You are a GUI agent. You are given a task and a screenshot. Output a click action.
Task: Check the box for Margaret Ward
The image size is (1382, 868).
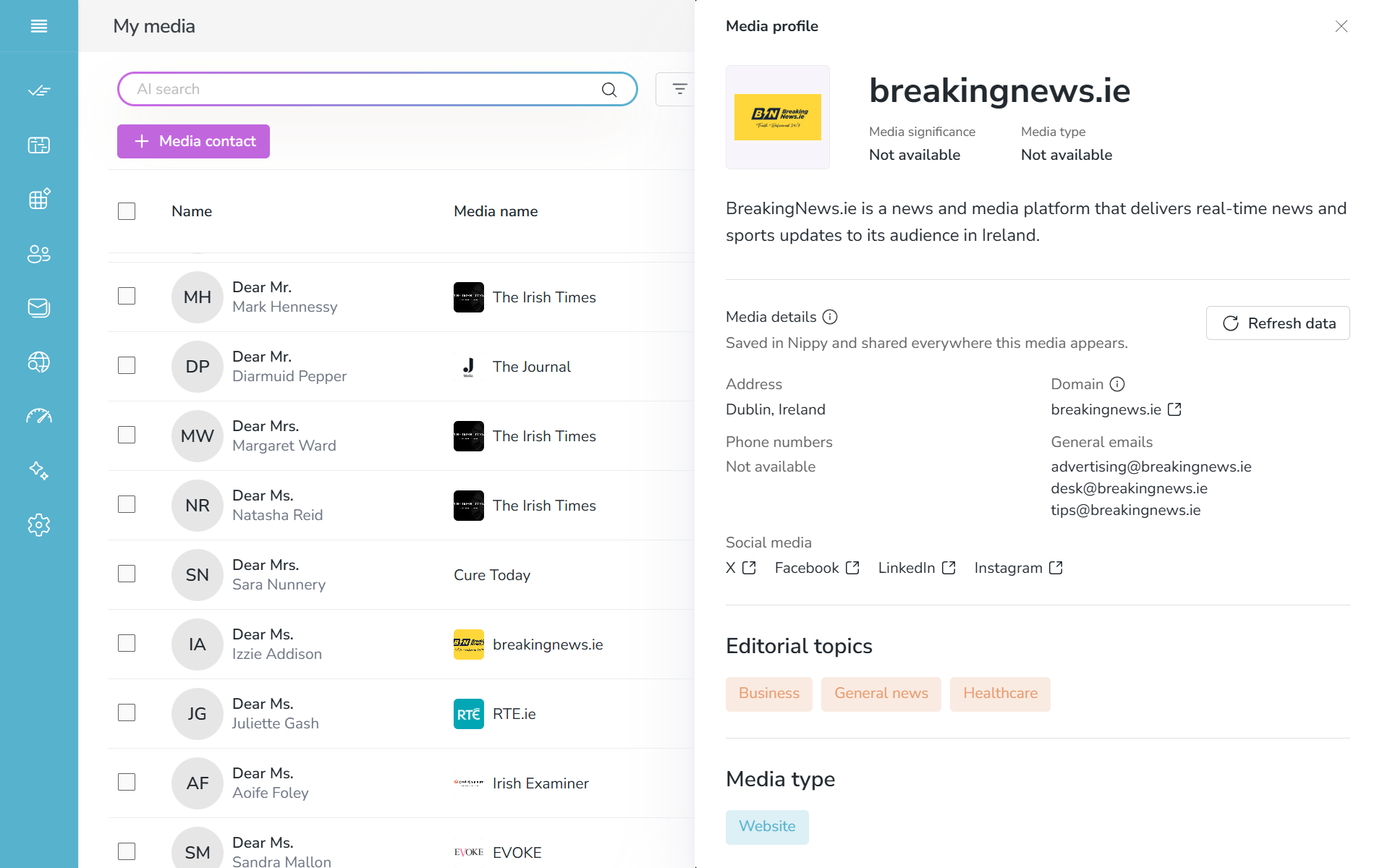coord(127,435)
